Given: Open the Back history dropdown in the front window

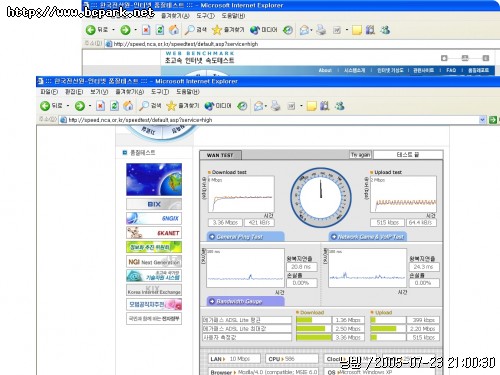Looking at the screenshot, I should click(68, 106).
